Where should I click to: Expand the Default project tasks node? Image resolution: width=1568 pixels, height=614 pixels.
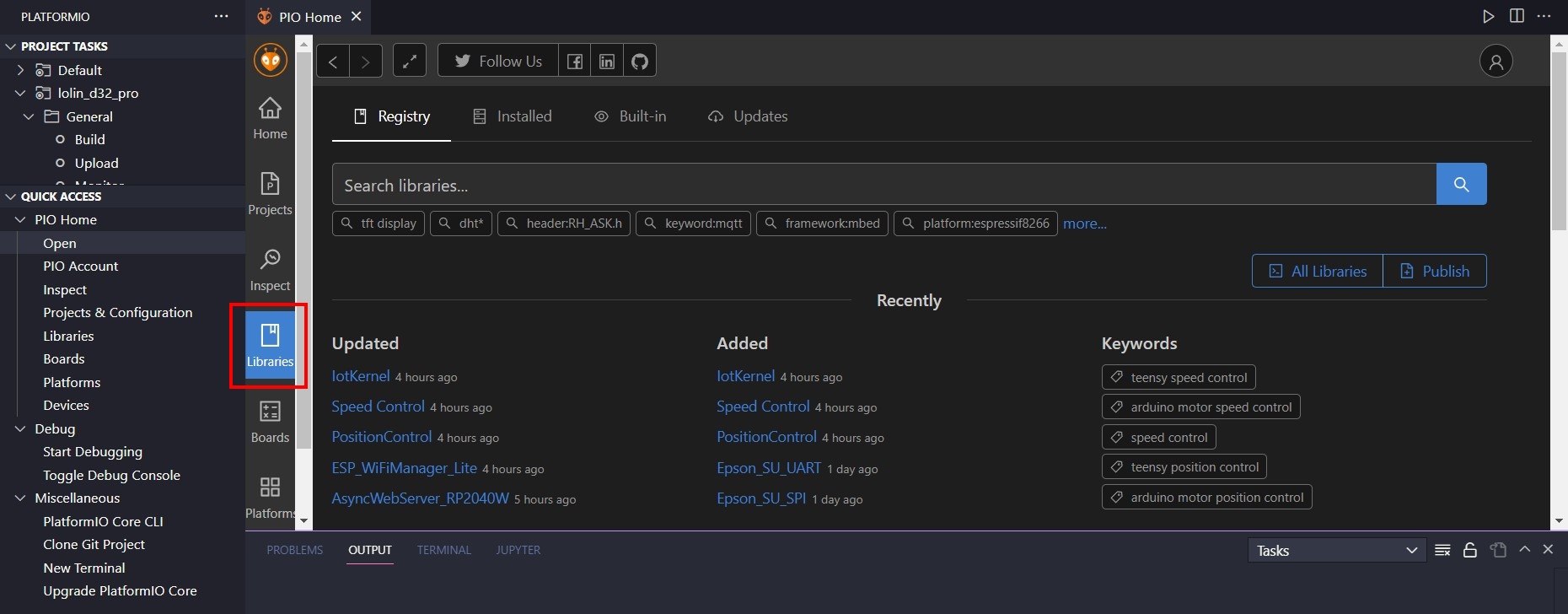(21, 70)
